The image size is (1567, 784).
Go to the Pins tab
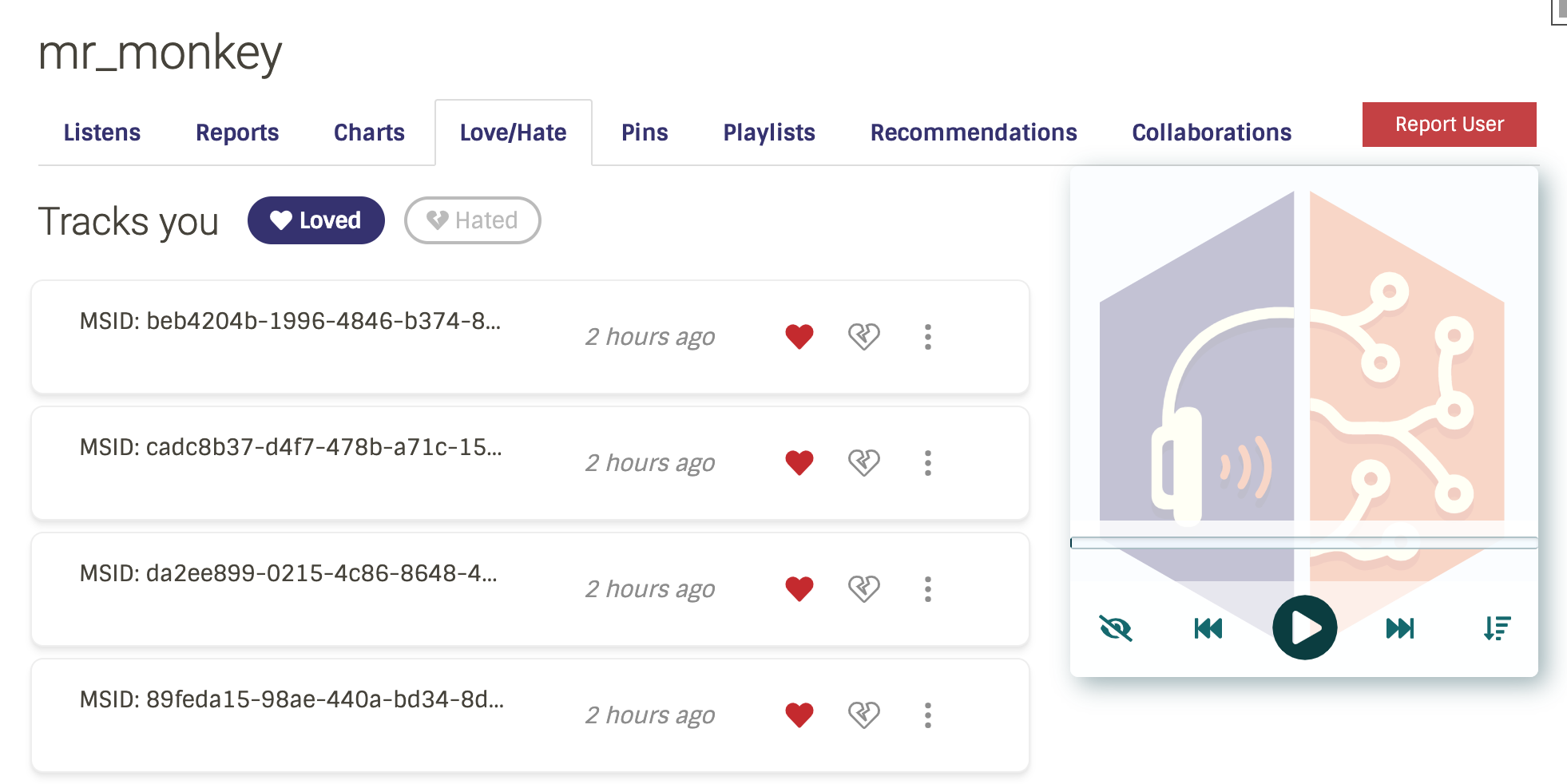coord(645,133)
